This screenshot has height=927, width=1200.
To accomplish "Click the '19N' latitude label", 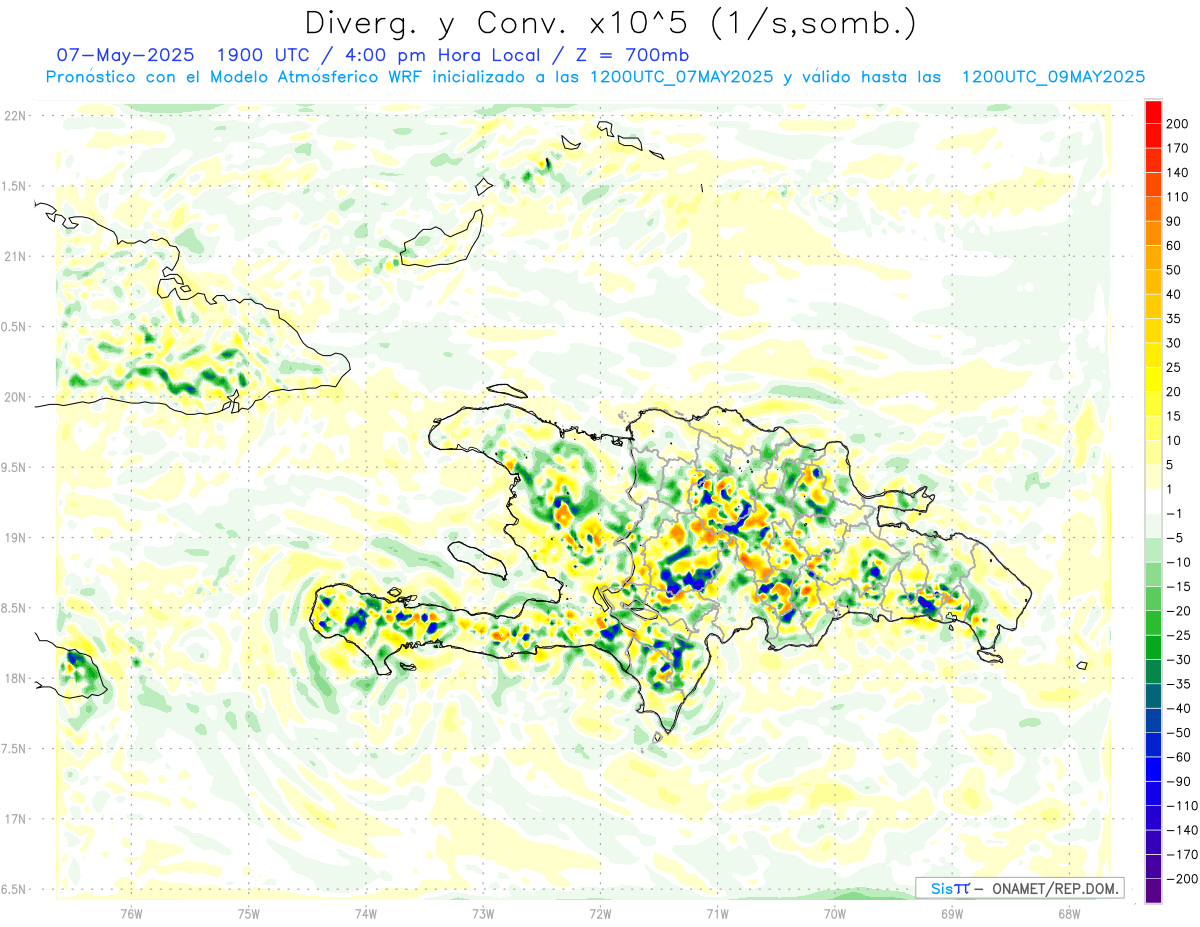I will pos(14,538).
